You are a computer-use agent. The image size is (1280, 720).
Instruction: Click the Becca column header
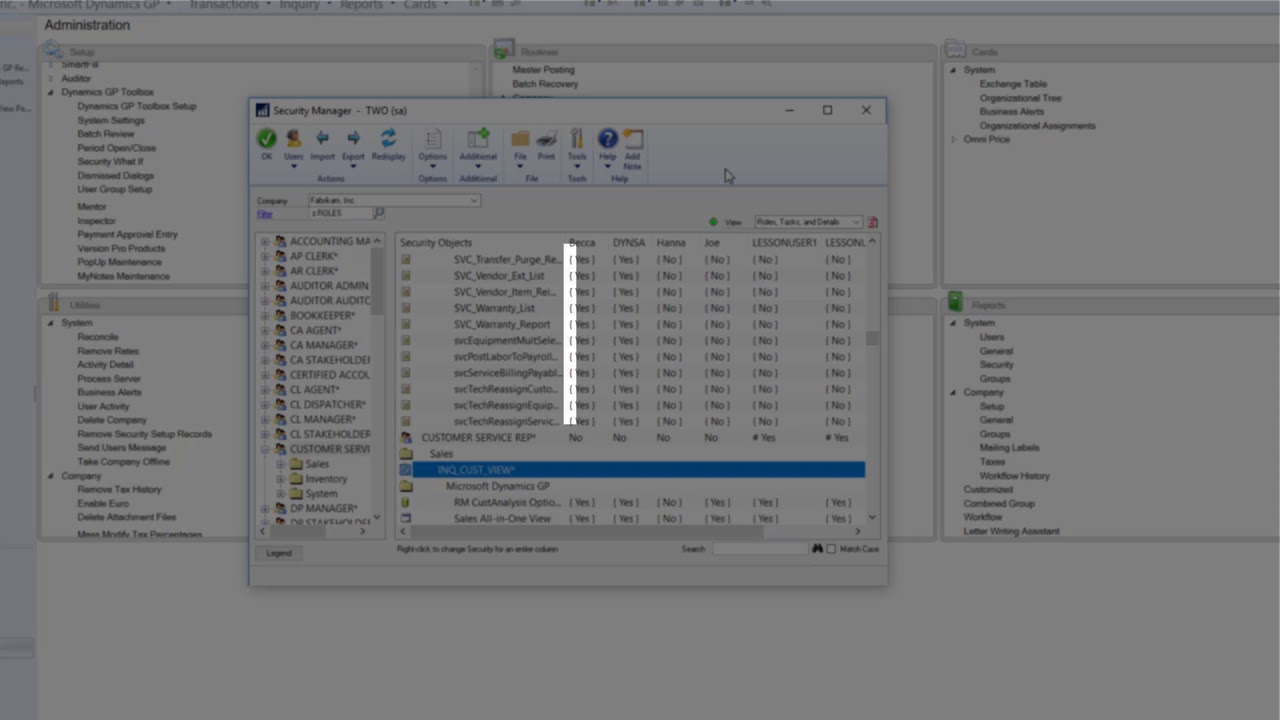582,242
